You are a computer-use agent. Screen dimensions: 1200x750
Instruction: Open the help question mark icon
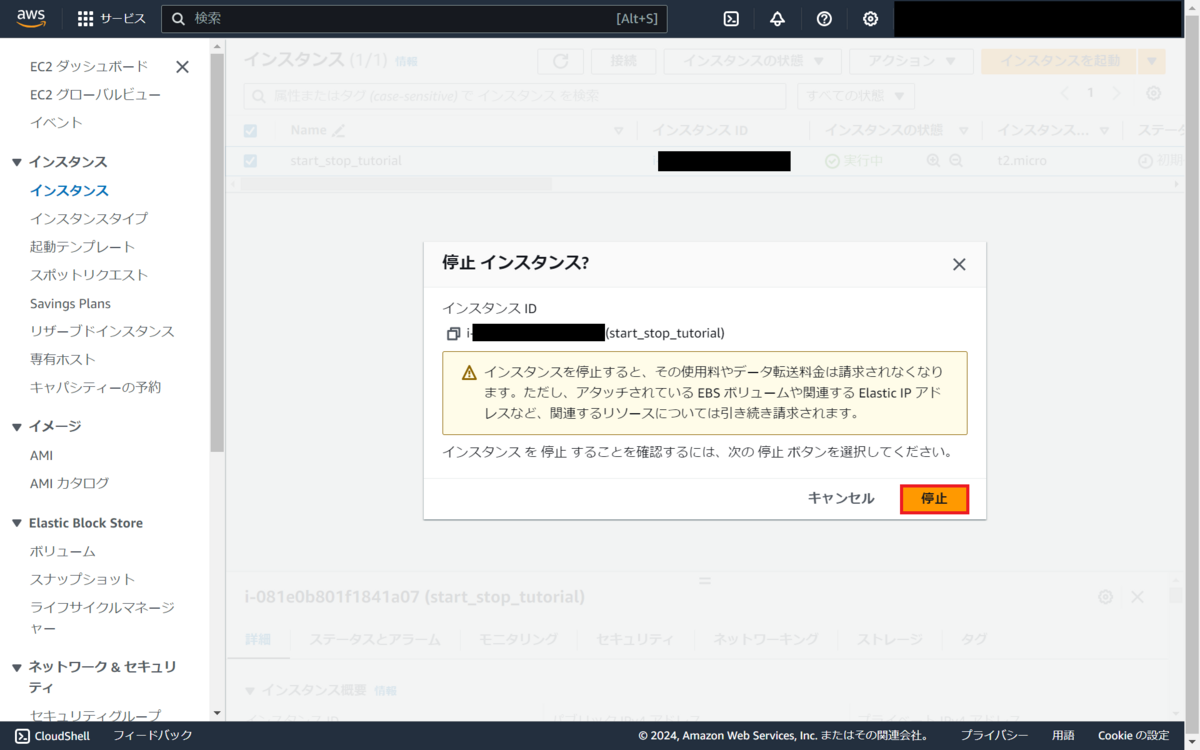pyautogui.click(x=824, y=19)
